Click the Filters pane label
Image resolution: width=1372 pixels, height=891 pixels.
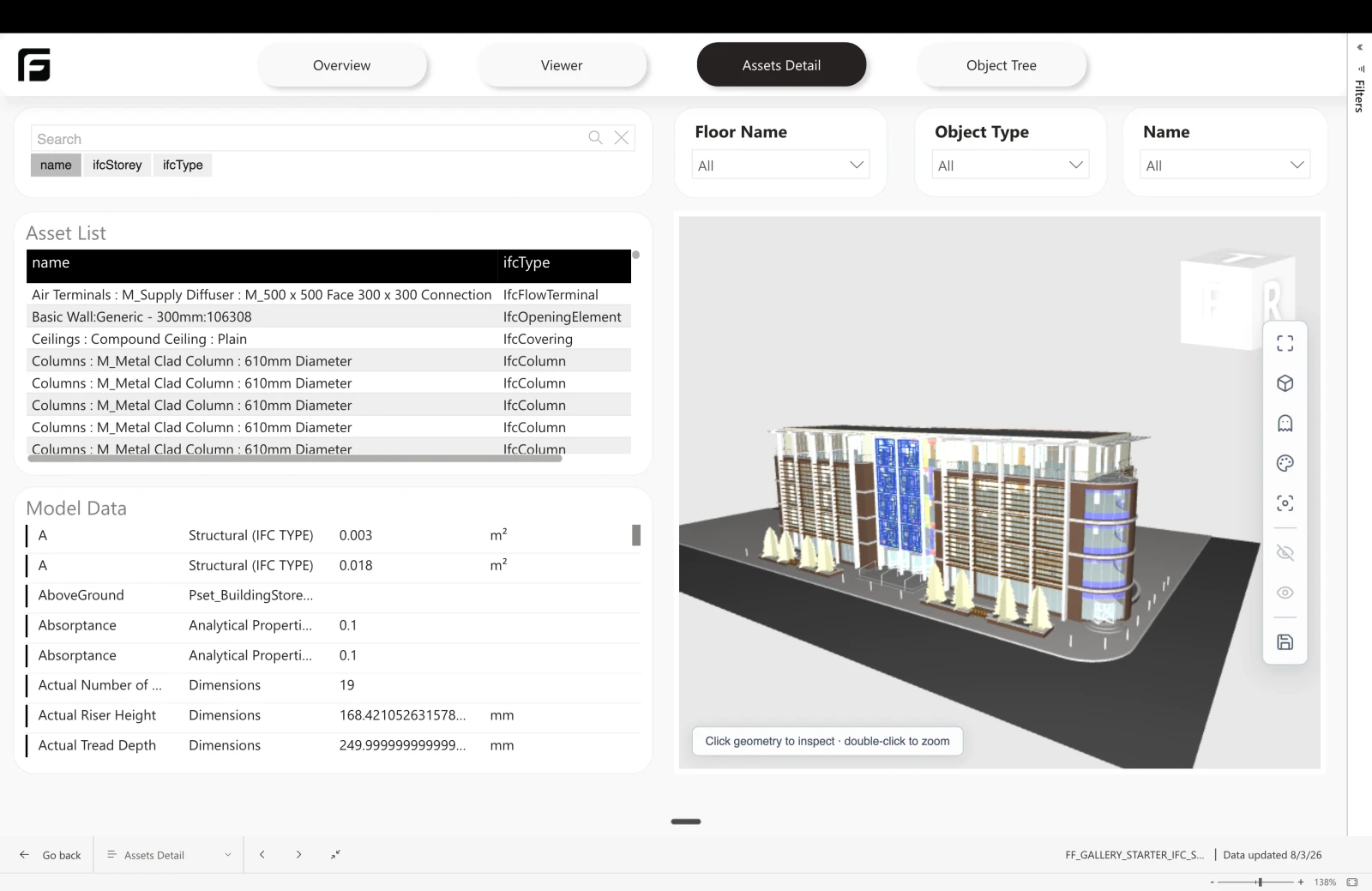tap(1360, 96)
